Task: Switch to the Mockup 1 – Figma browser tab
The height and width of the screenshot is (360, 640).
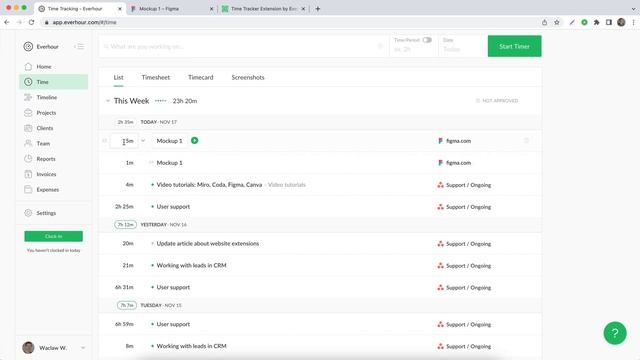Action: [x=172, y=9]
